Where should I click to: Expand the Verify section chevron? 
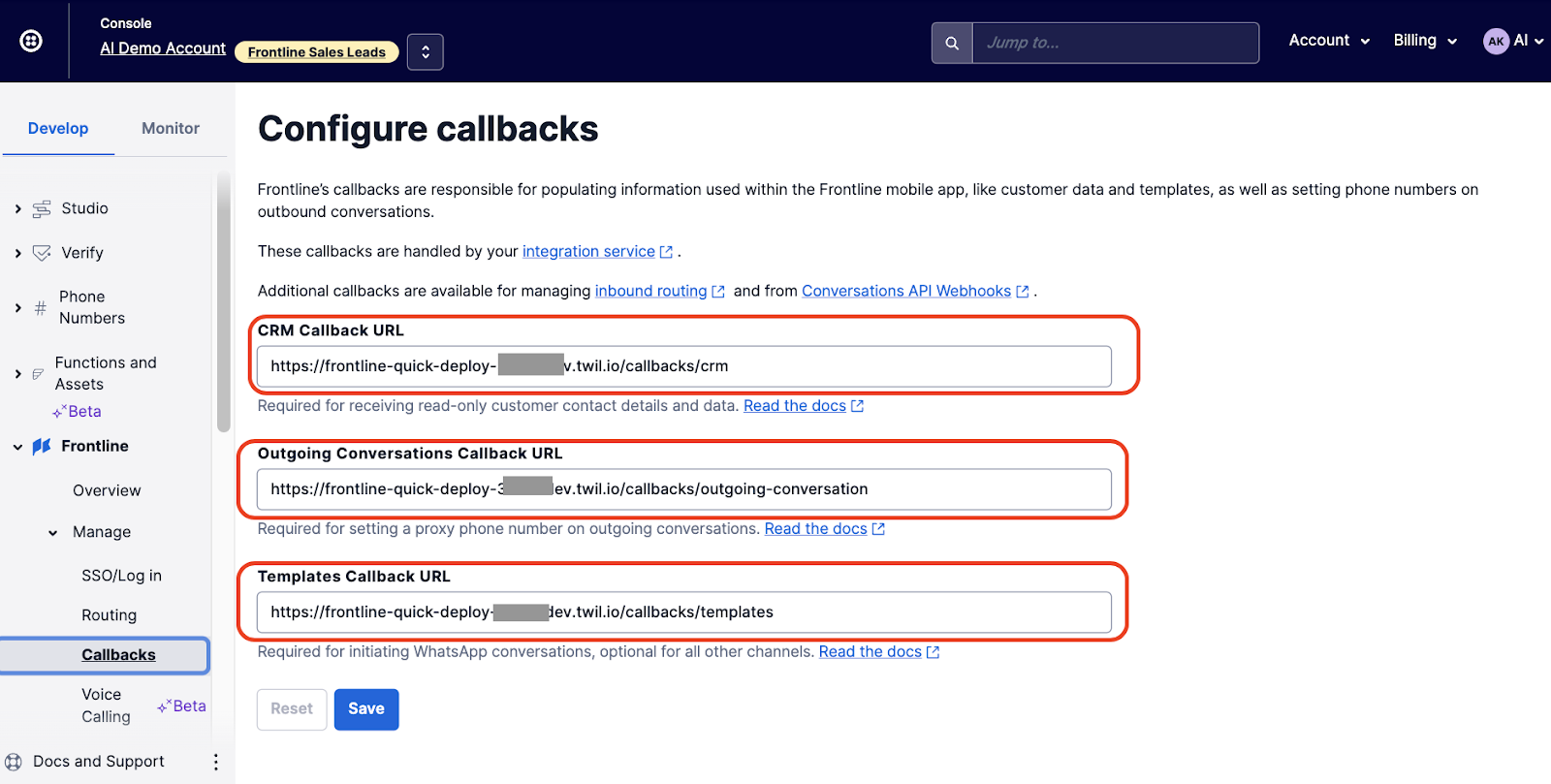17,253
